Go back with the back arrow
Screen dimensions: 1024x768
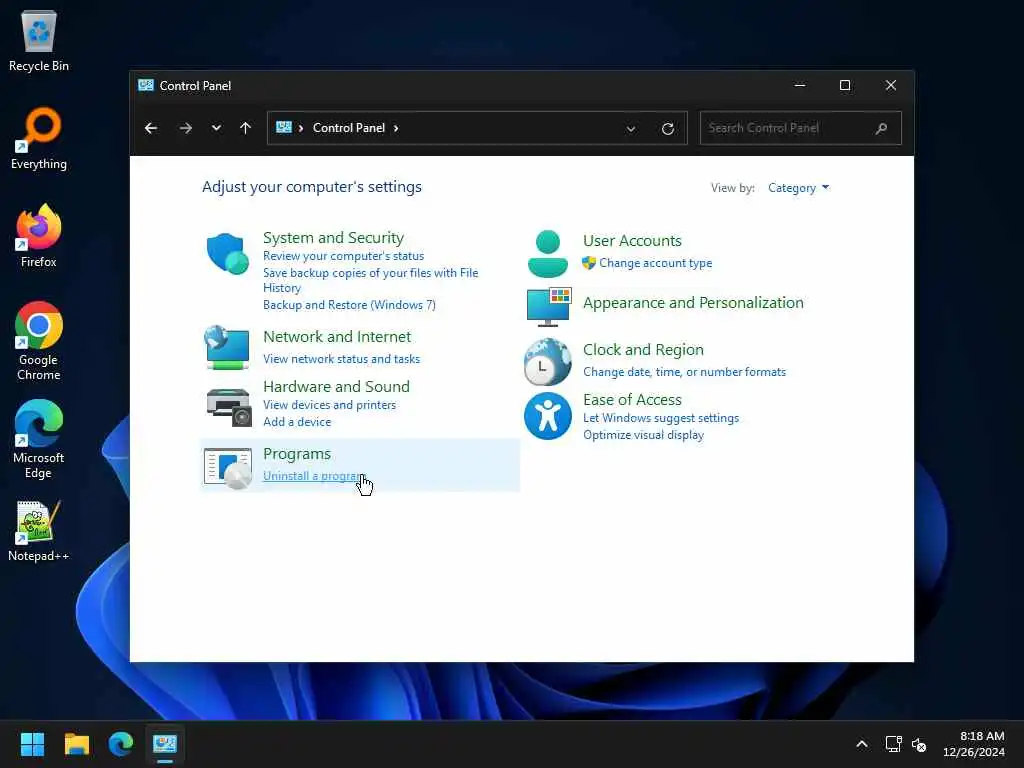pos(151,128)
